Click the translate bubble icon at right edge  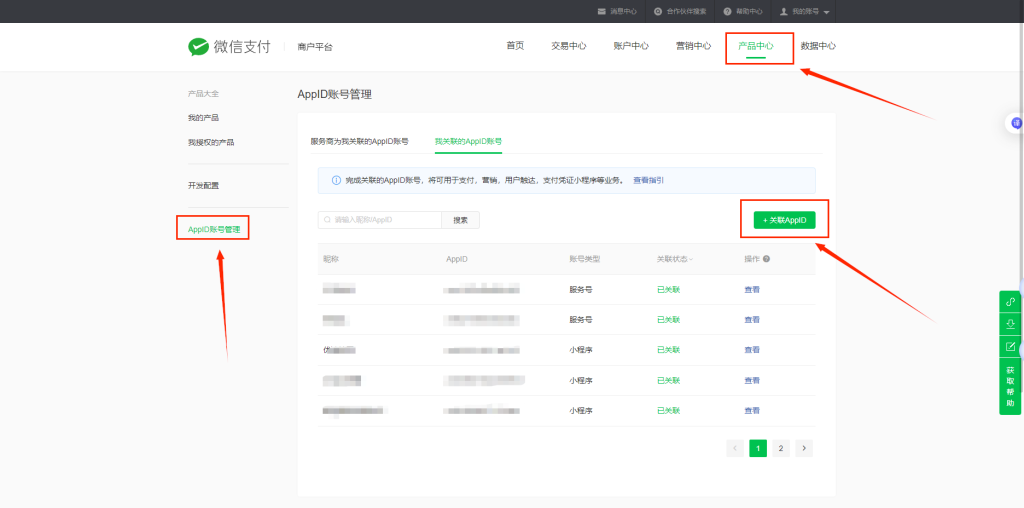click(1016, 123)
